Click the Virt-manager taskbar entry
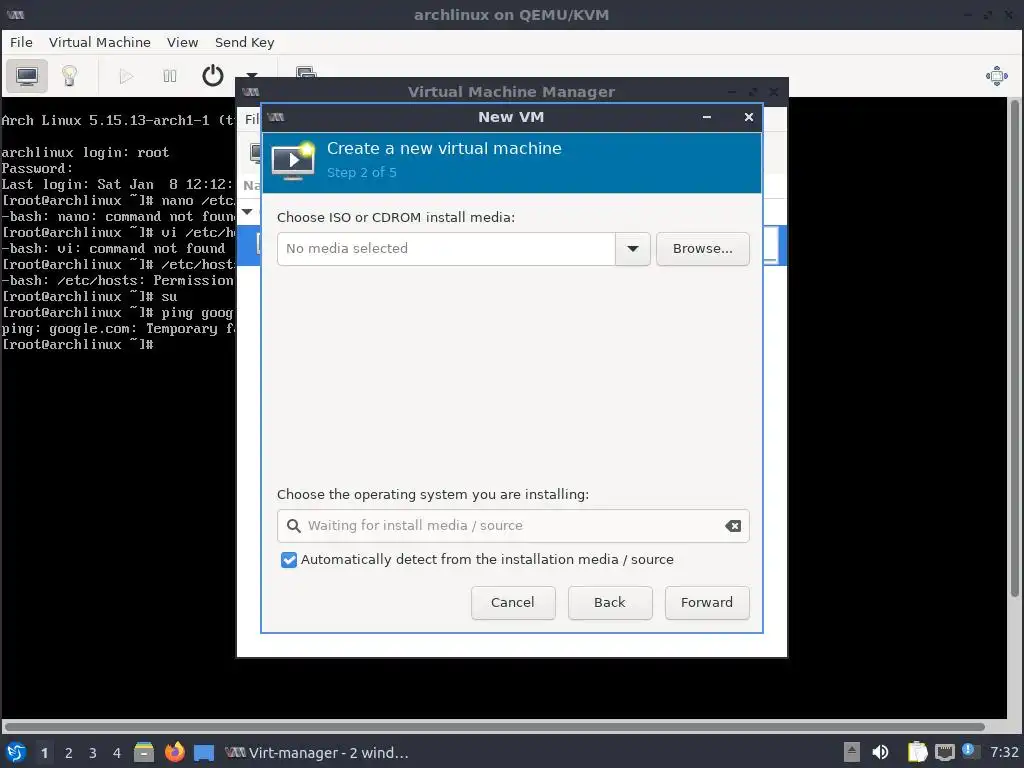Screen dimensions: 1024x768 pos(317,753)
